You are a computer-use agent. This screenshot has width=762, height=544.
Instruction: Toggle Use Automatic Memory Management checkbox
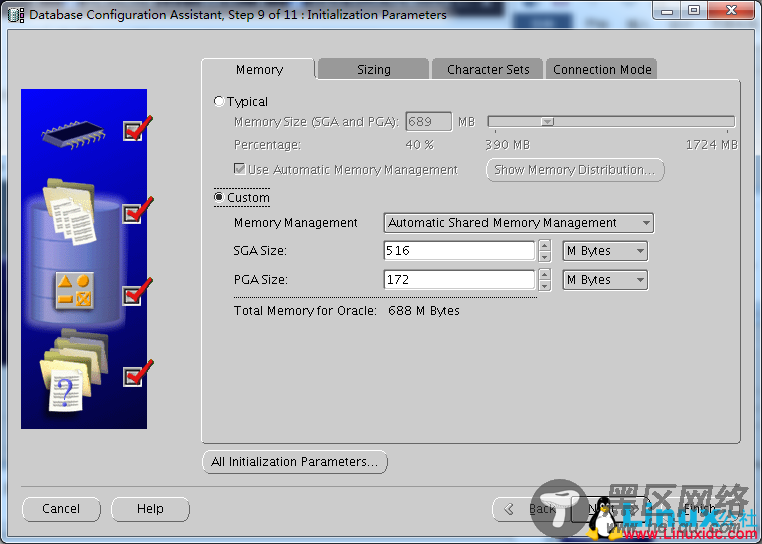pyautogui.click(x=239, y=169)
